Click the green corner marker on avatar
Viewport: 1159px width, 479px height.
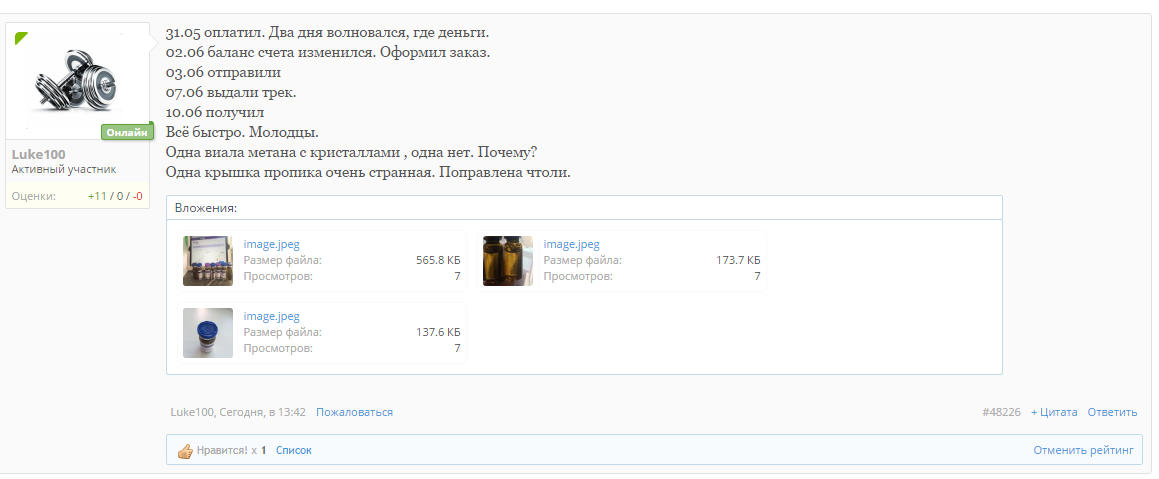click(20, 37)
